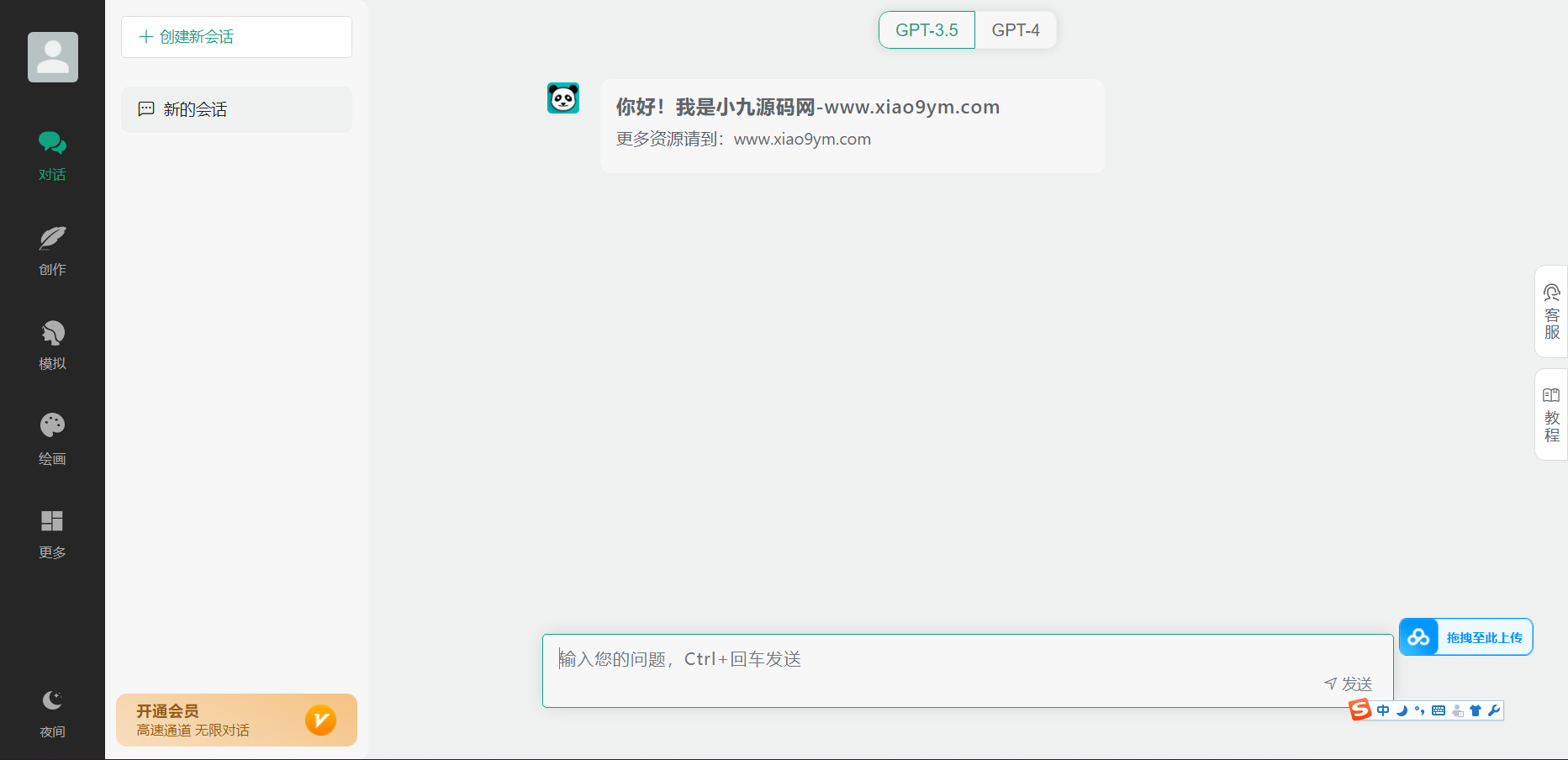Click the IME account login icon
Screen dimensions: 1568x760
pyautogui.click(x=1457, y=711)
